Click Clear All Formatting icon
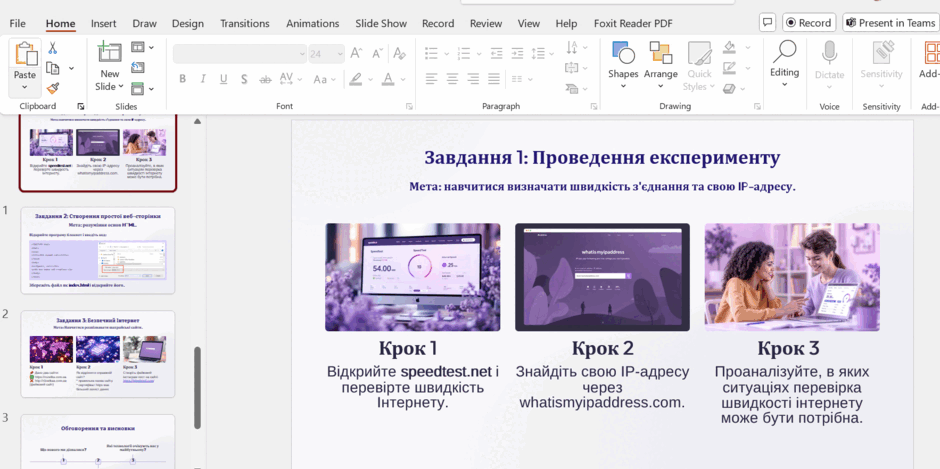Image resolution: width=940 pixels, height=469 pixels. coord(399,54)
